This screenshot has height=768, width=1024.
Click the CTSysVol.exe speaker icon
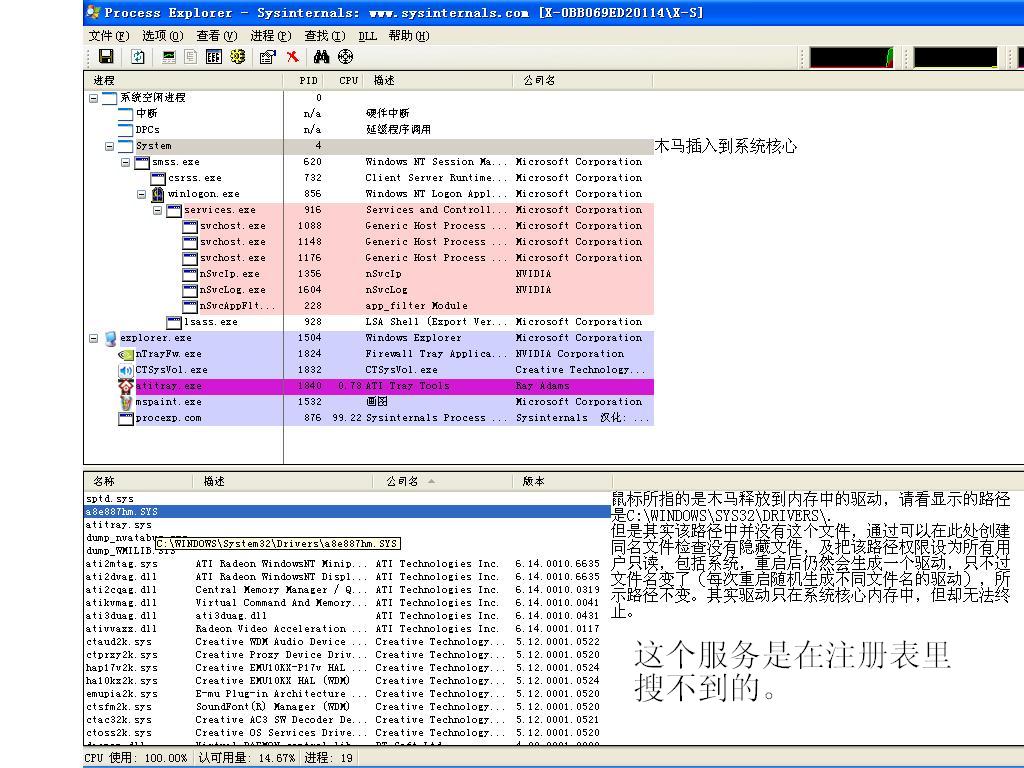coord(125,370)
